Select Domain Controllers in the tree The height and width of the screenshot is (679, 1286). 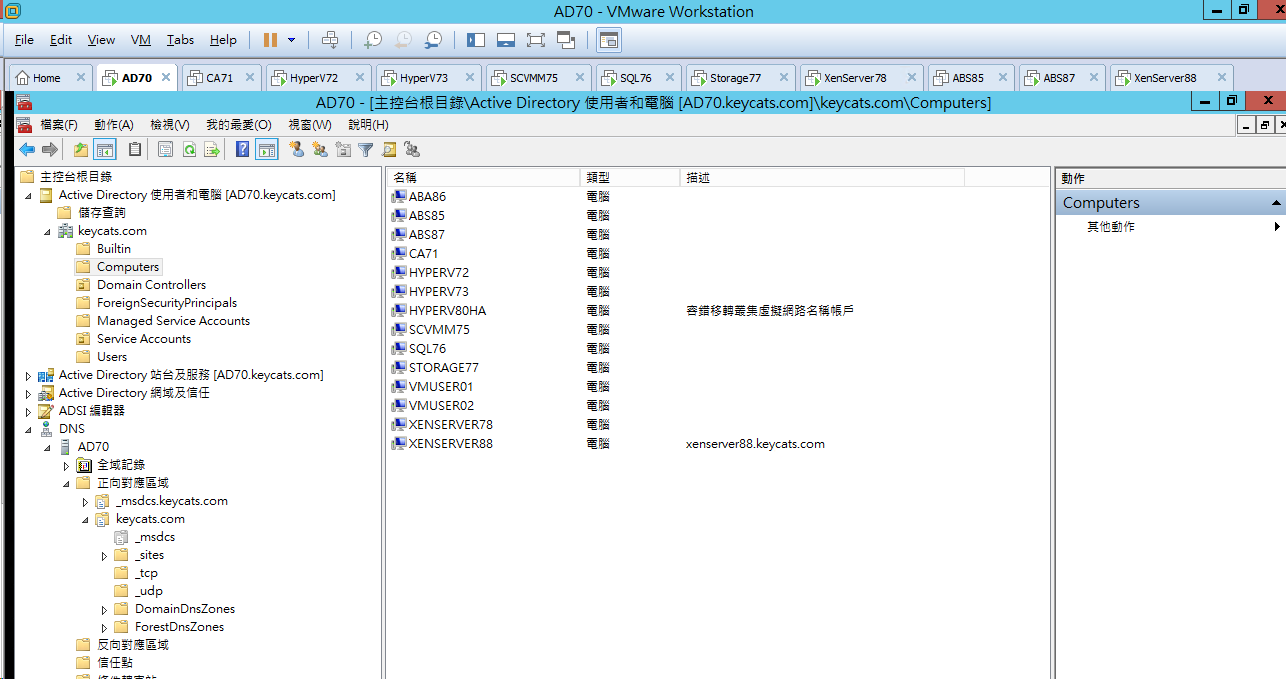coord(151,285)
